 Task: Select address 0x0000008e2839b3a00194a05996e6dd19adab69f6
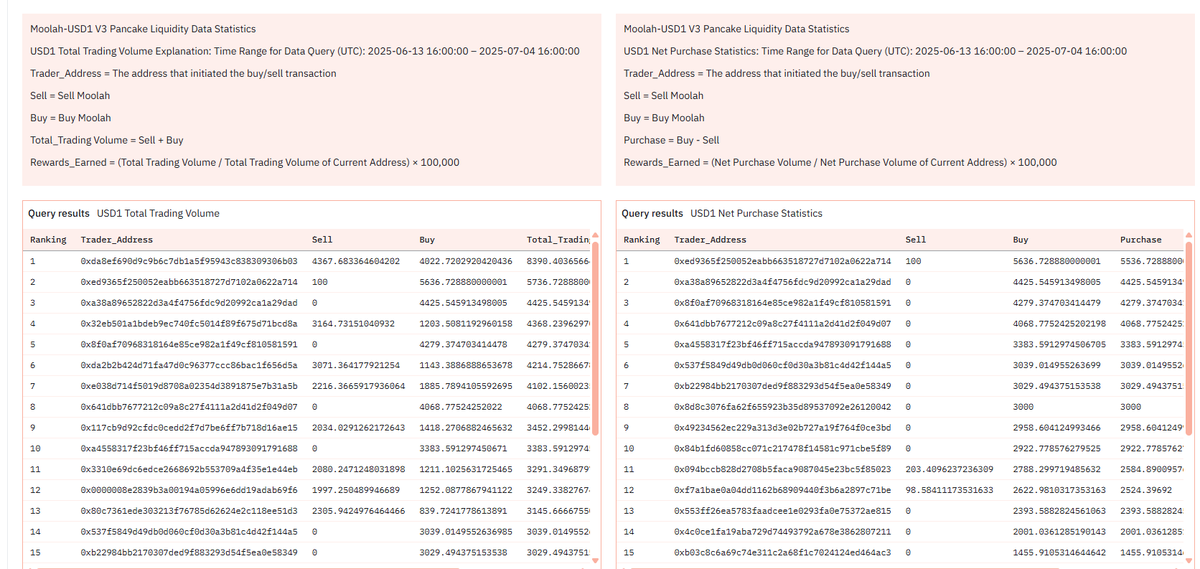[x=189, y=490]
